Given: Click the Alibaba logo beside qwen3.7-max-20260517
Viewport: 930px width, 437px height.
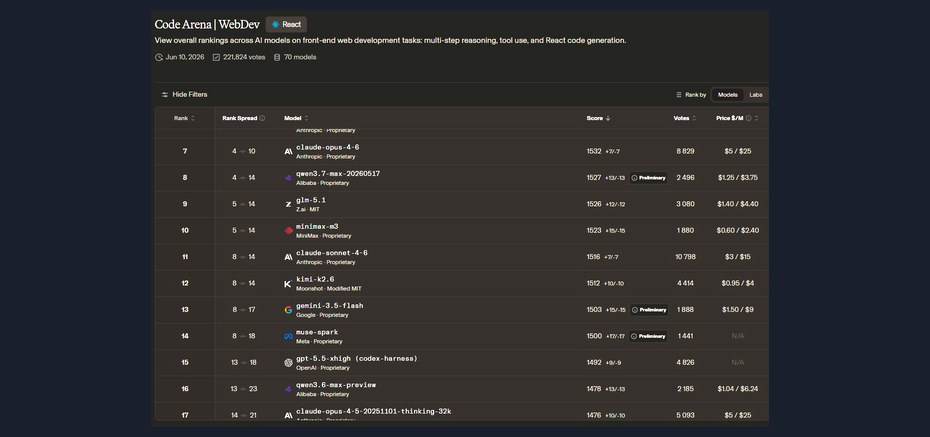Looking at the screenshot, I should tap(288, 178).
